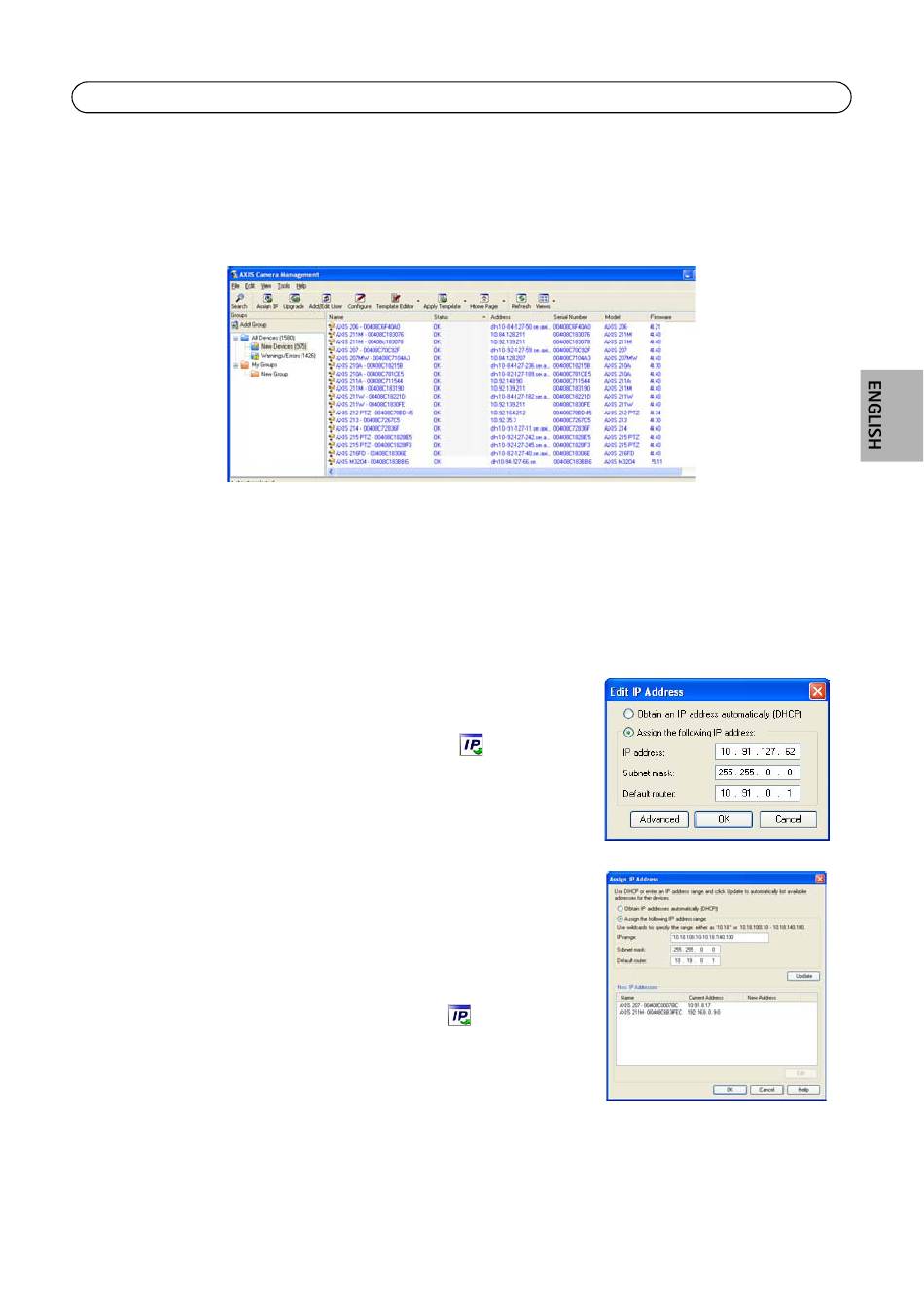Select the New Group tree folder
This screenshot has height=1294, width=924.
pyautogui.click(x=269, y=374)
